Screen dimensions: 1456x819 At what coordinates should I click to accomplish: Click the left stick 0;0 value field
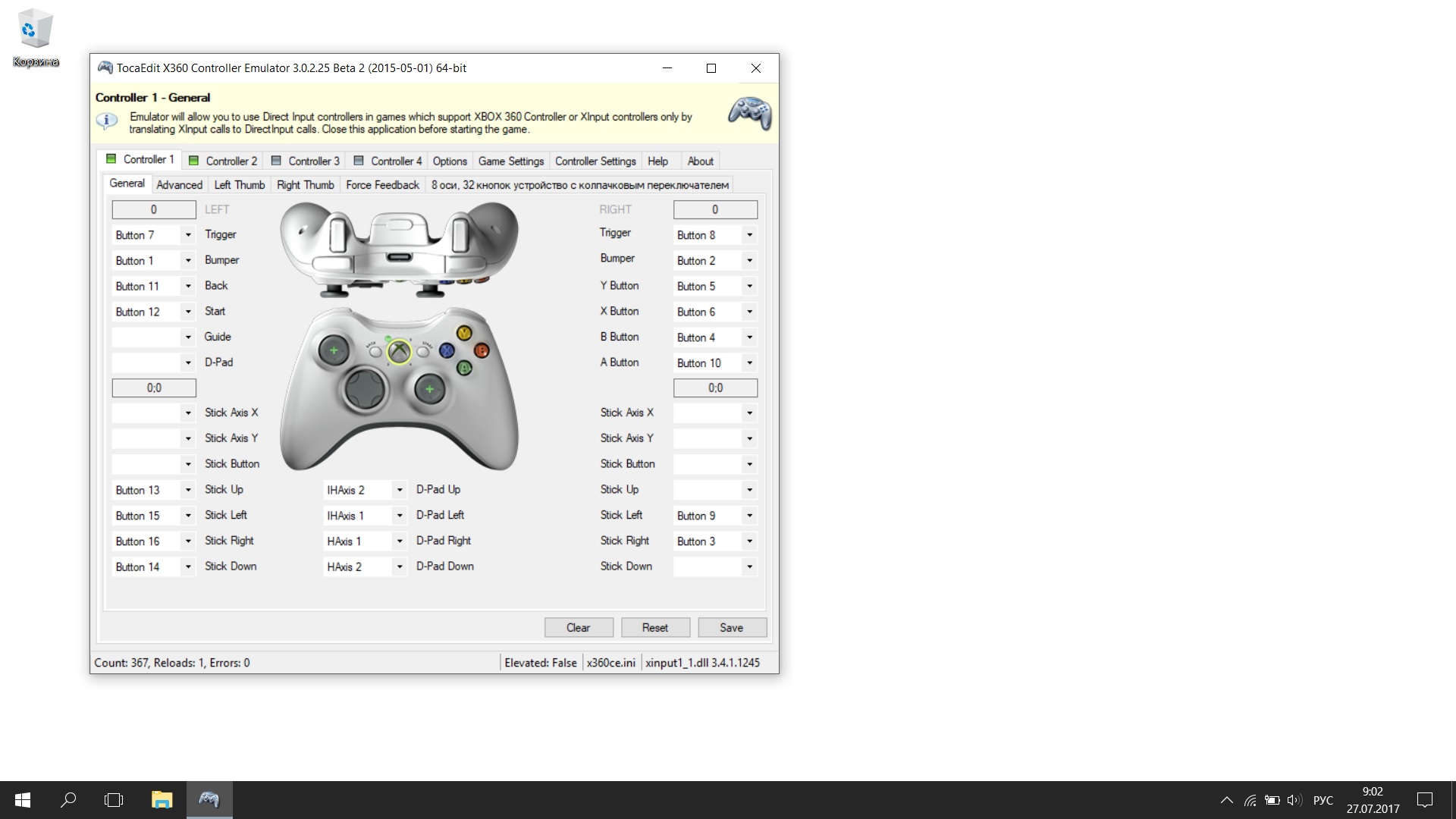pyautogui.click(x=154, y=388)
